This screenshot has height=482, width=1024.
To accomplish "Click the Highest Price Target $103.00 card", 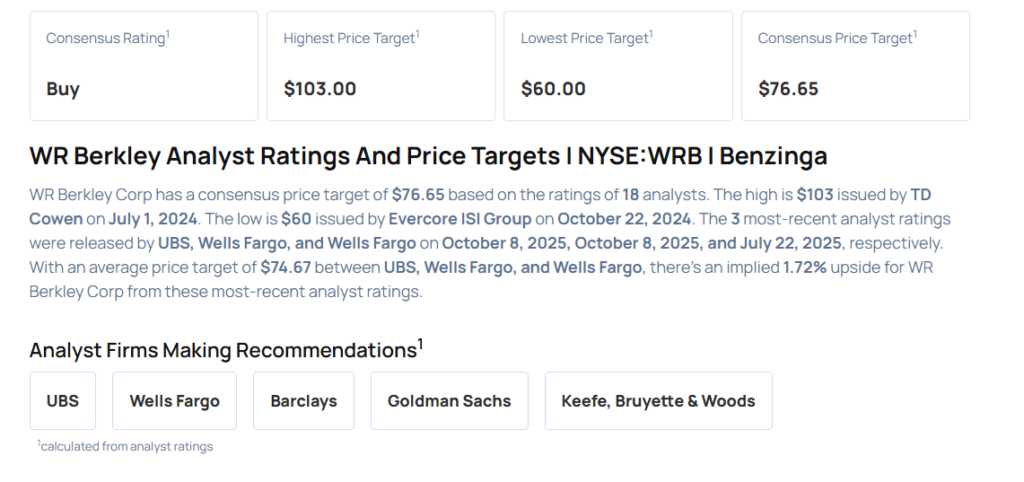I will pyautogui.click(x=380, y=66).
